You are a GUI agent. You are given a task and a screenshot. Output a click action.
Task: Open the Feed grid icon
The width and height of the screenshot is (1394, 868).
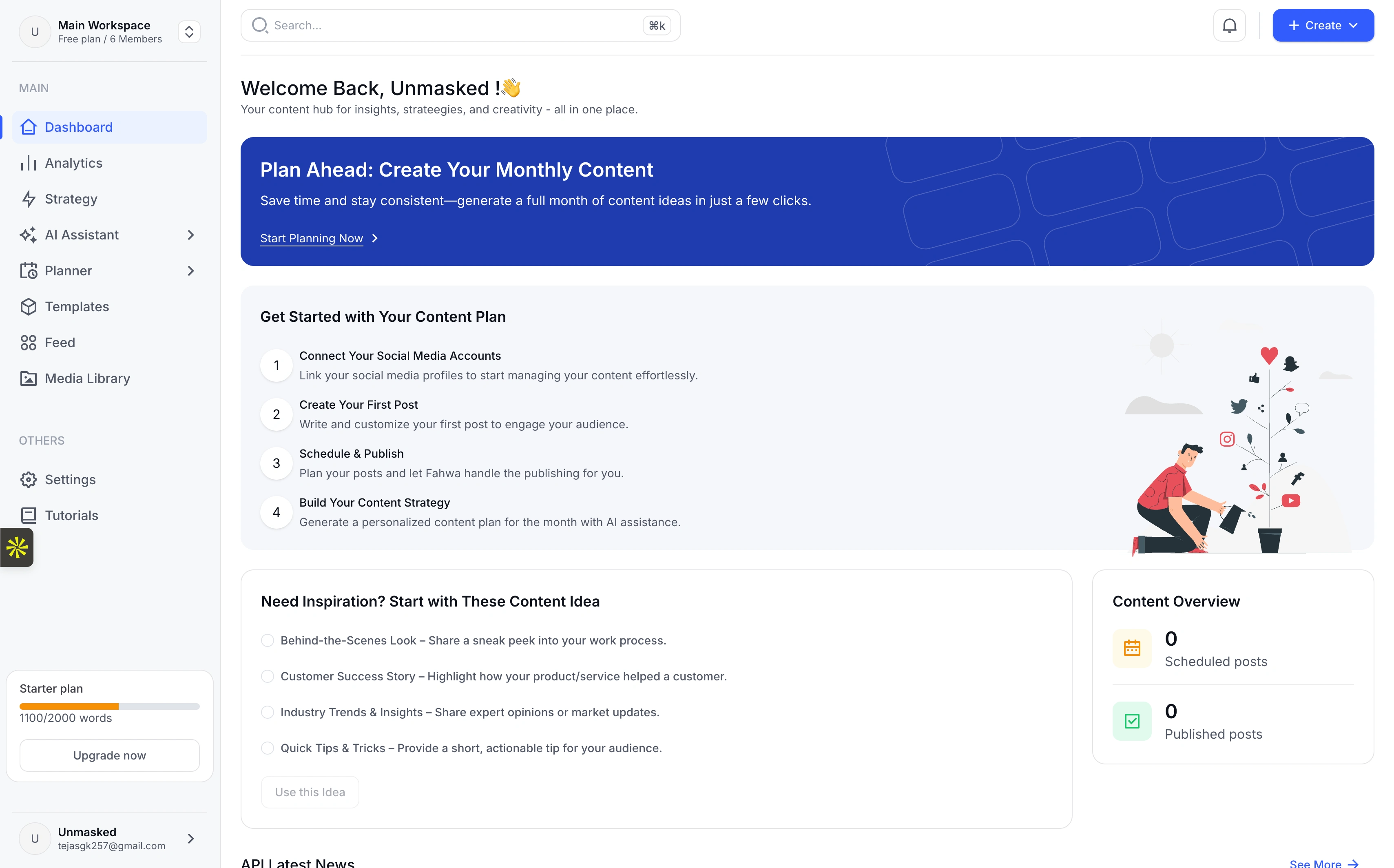point(28,343)
